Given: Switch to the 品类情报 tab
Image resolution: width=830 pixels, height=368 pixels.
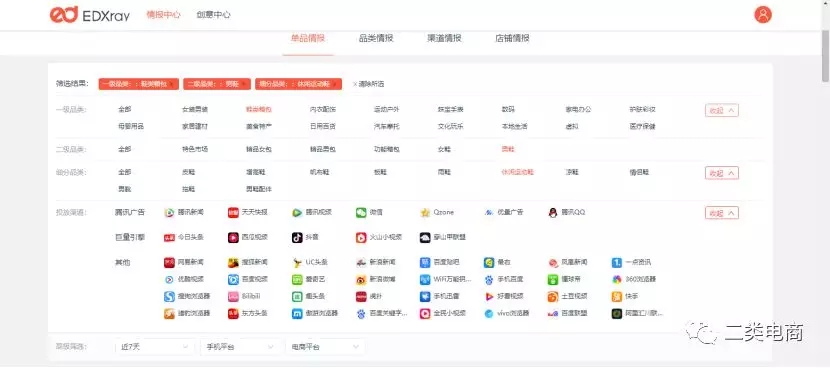Looking at the screenshot, I should click(x=376, y=38).
